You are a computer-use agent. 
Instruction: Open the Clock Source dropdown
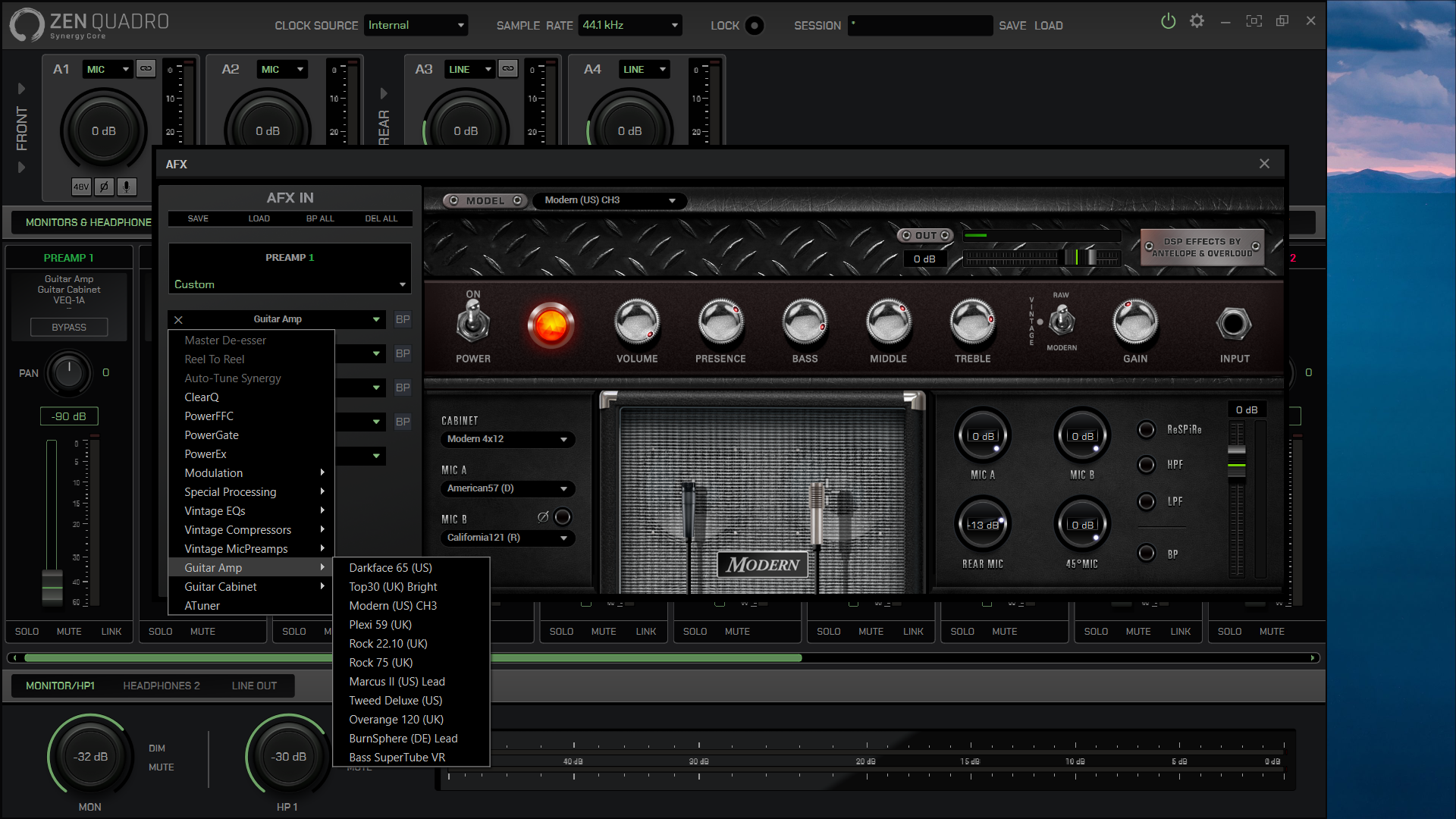pos(416,25)
